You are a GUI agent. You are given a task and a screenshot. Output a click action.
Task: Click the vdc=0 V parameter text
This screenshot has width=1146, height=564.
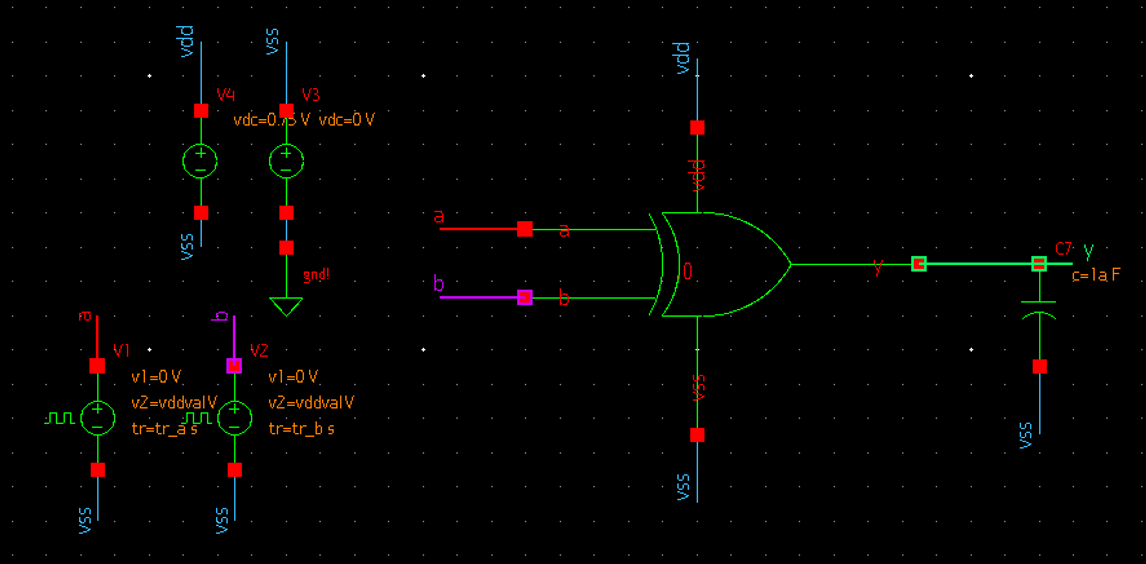pos(346,120)
